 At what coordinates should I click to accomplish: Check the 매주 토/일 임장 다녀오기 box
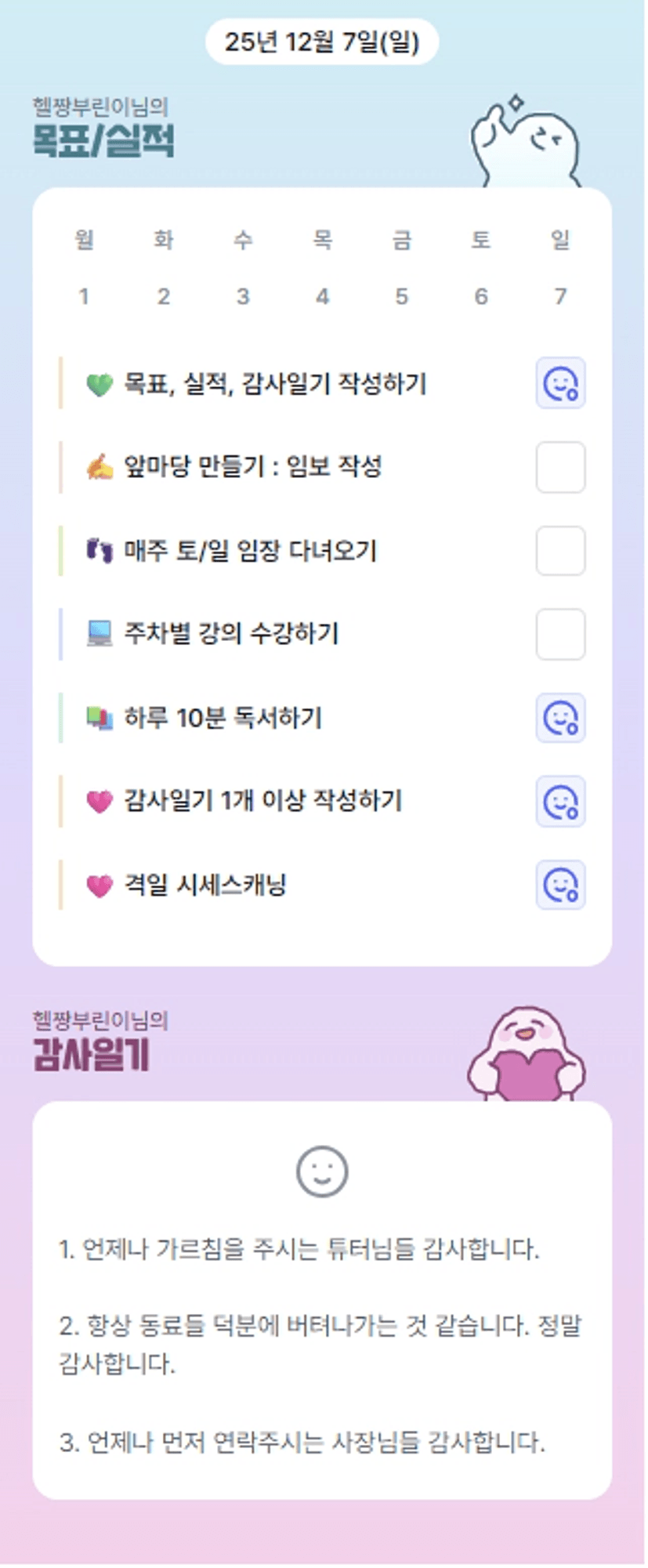560,551
